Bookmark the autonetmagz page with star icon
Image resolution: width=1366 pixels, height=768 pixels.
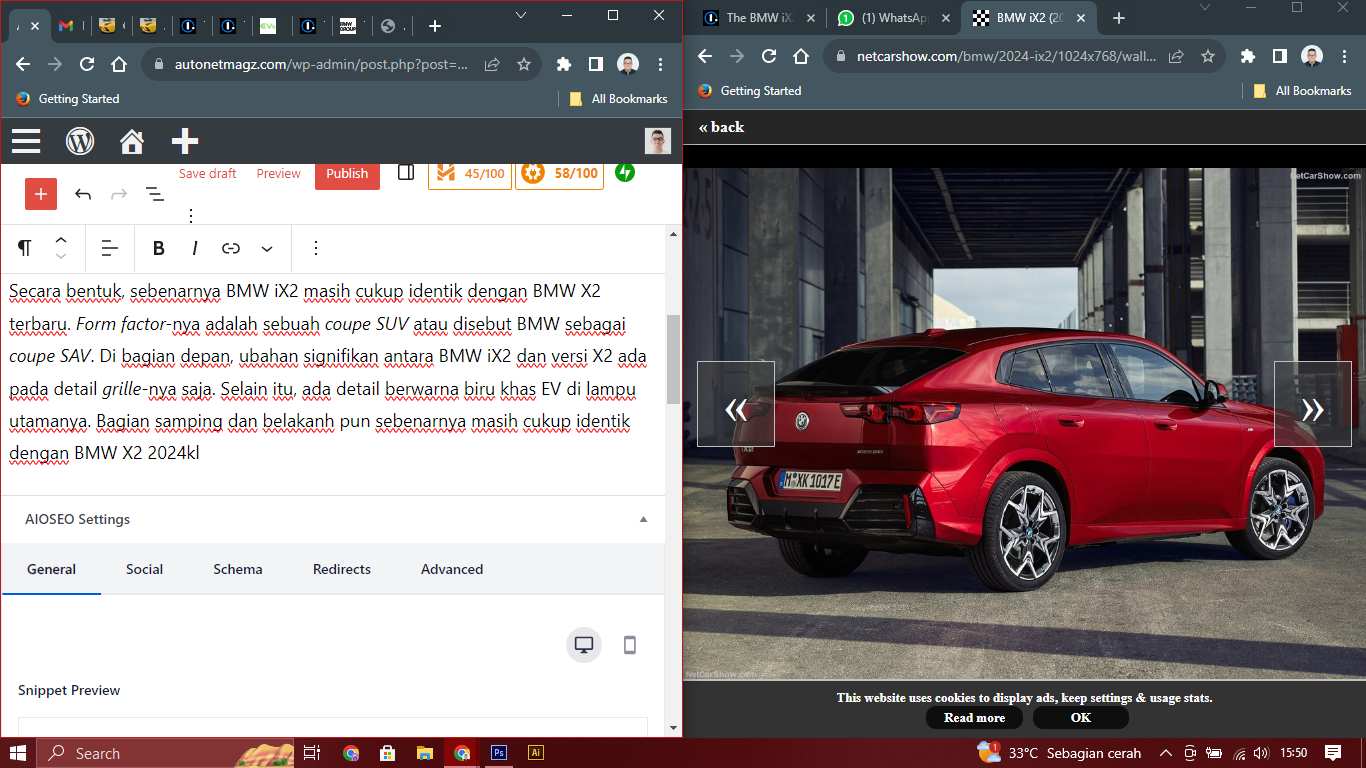tap(523, 64)
